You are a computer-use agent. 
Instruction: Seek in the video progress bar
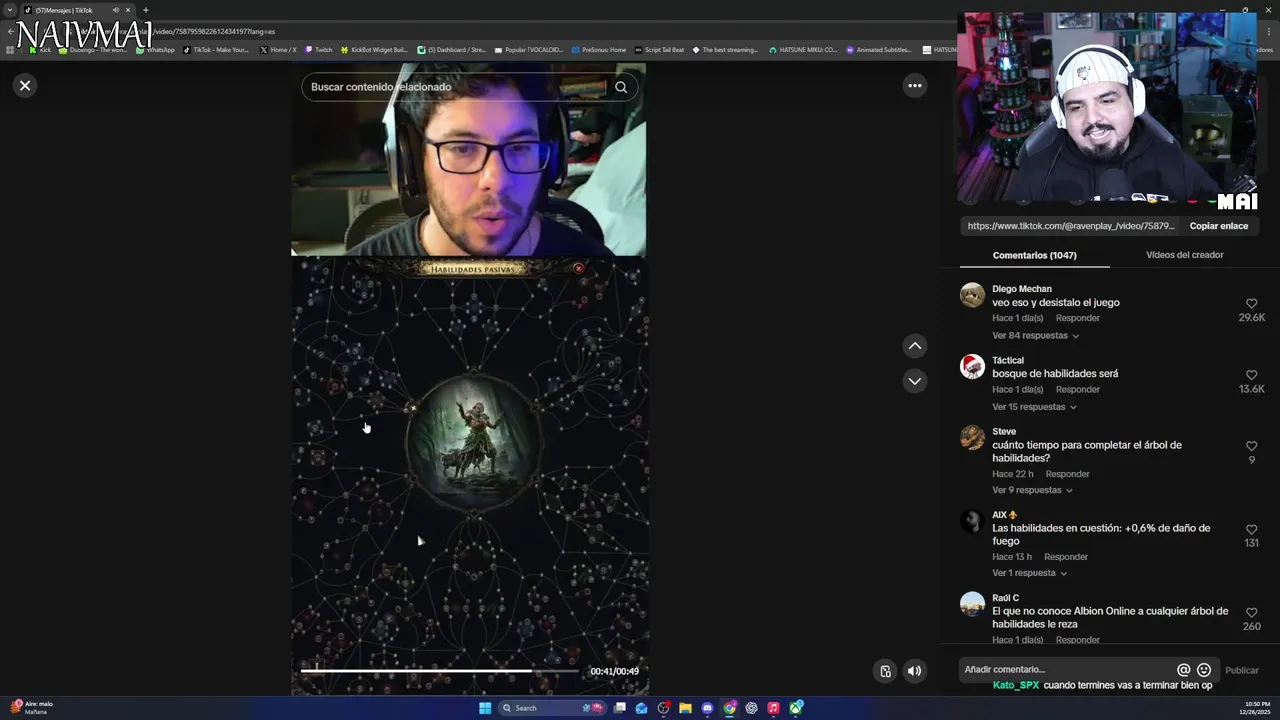point(440,671)
